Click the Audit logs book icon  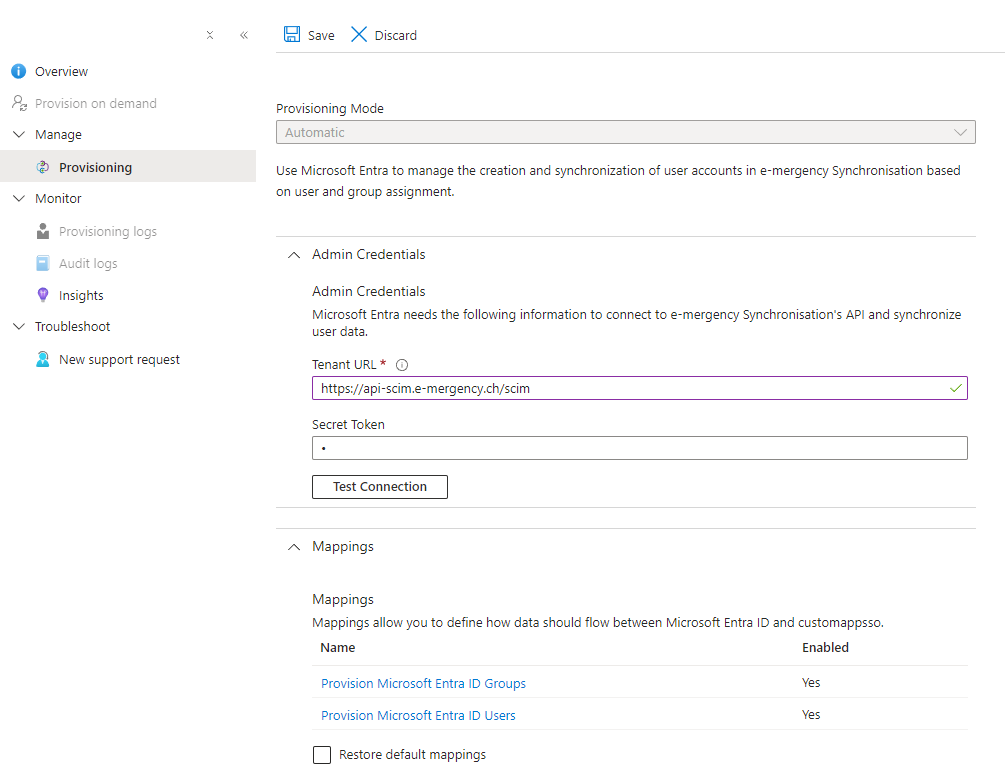point(43,263)
